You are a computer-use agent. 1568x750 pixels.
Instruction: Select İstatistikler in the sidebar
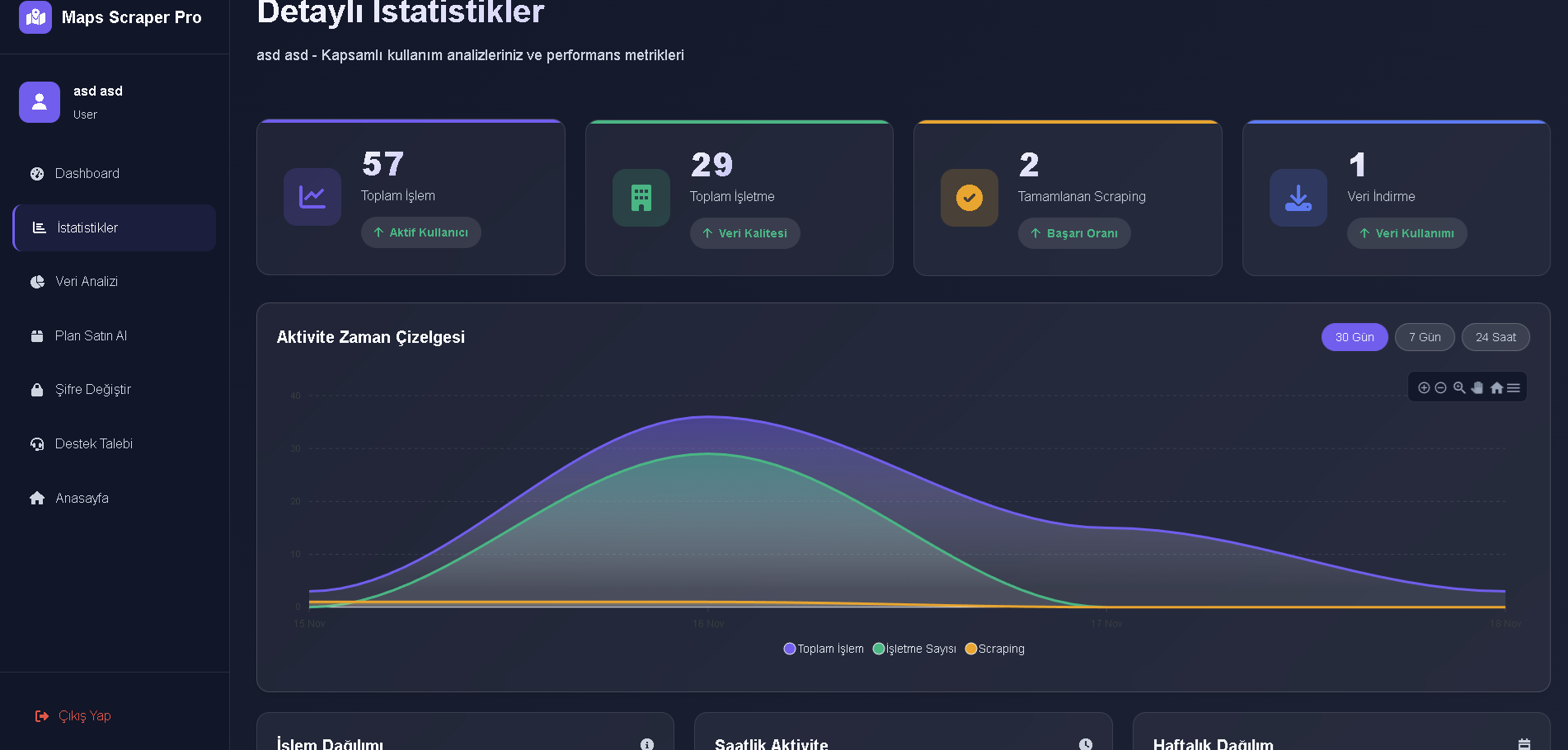coord(115,227)
